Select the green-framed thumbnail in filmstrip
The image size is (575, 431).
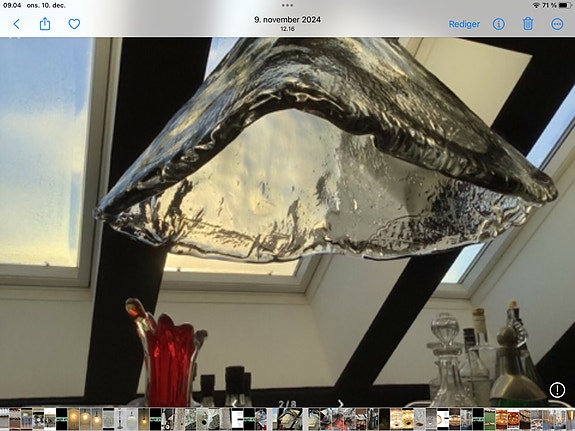[490, 419]
